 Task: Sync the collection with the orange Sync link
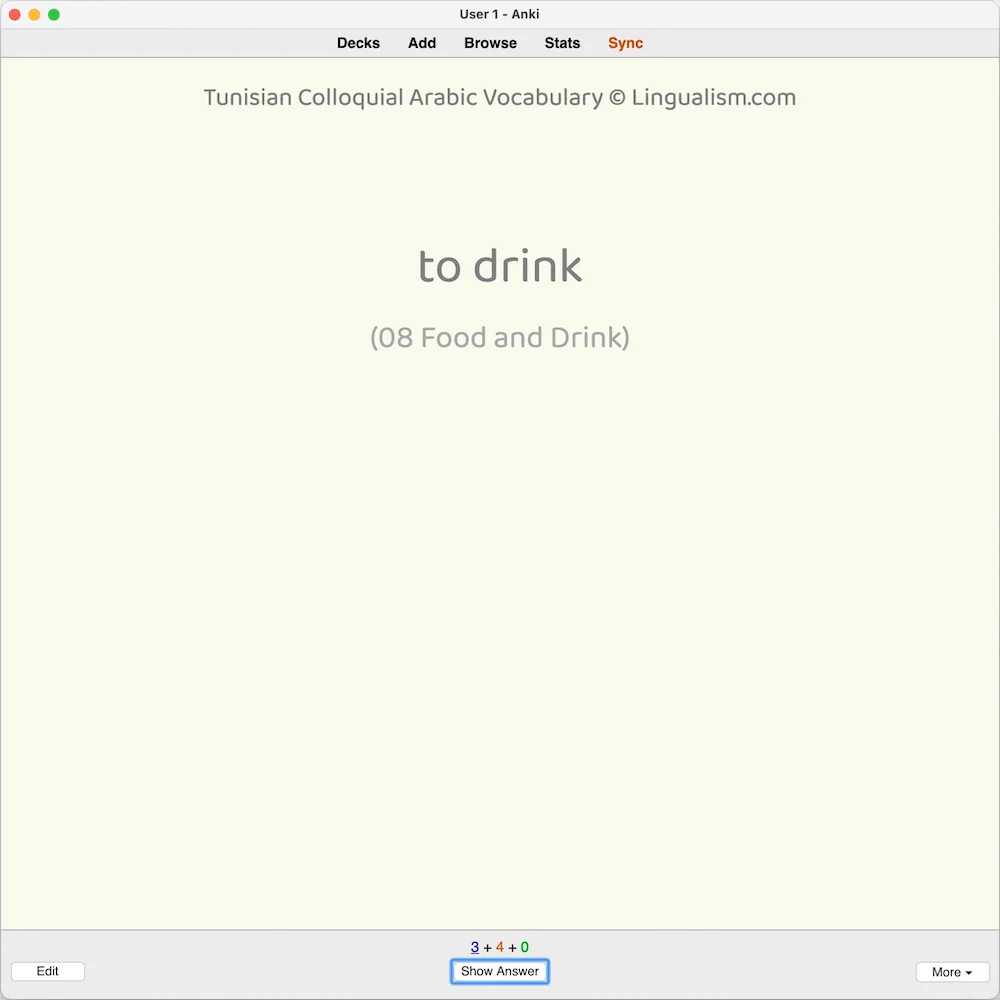coord(625,43)
